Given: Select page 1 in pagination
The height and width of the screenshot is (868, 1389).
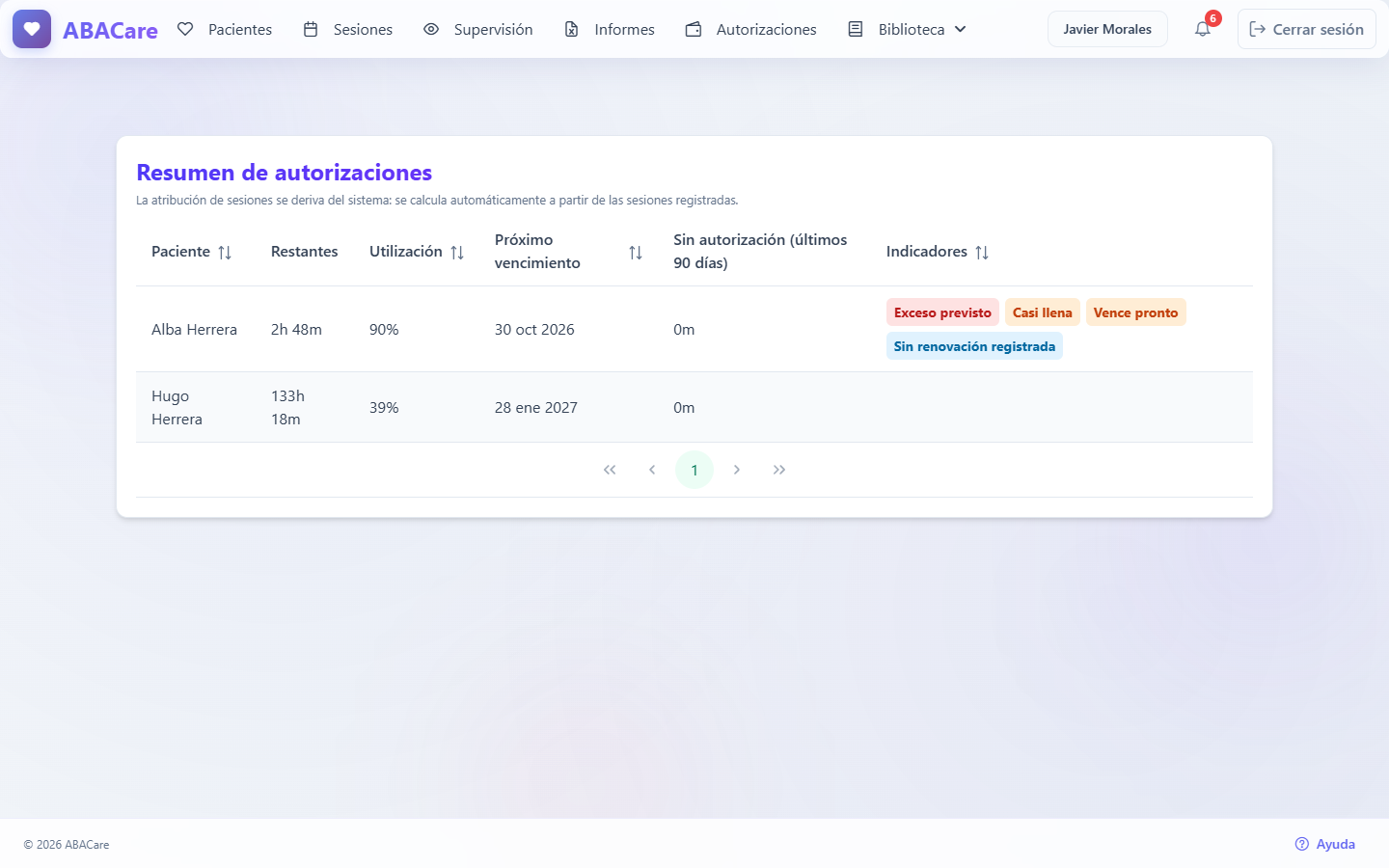Looking at the screenshot, I should pos(694,470).
